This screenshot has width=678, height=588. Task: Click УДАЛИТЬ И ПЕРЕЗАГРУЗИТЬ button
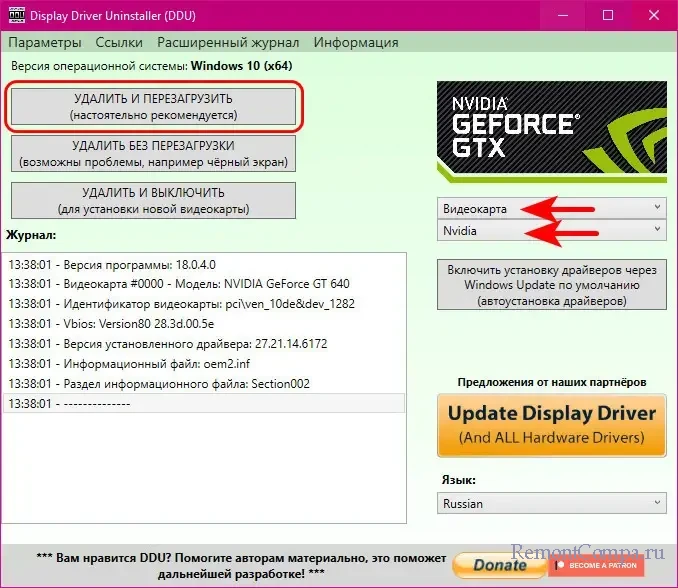coord(154,107)
